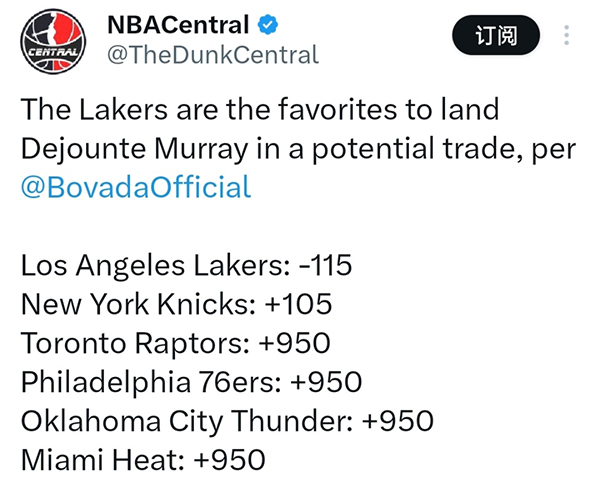Click the Philadelphia 76ers odds line

[191, 382]
